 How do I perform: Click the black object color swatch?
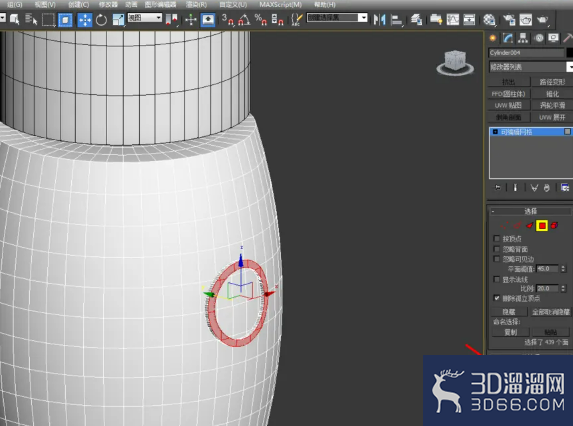tap(569, 53)
